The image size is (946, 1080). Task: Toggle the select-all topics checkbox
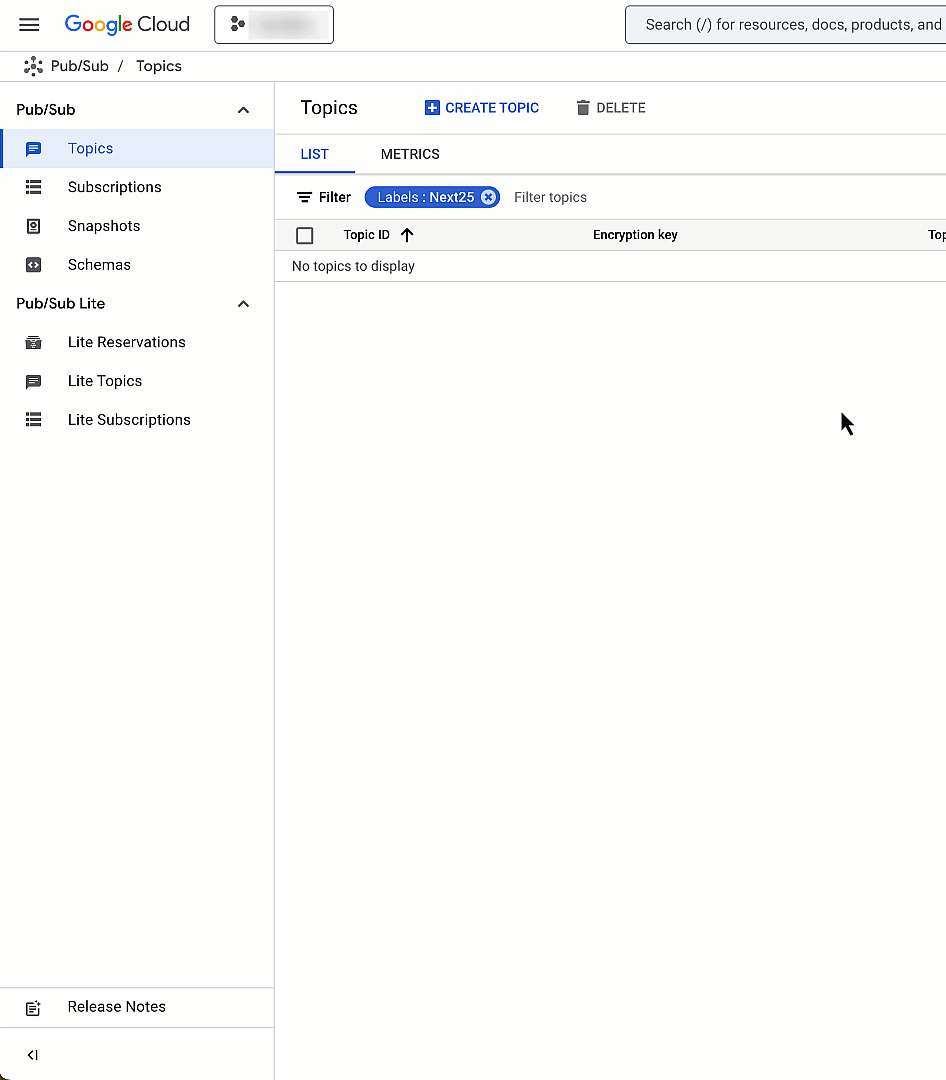click(305, 236)
